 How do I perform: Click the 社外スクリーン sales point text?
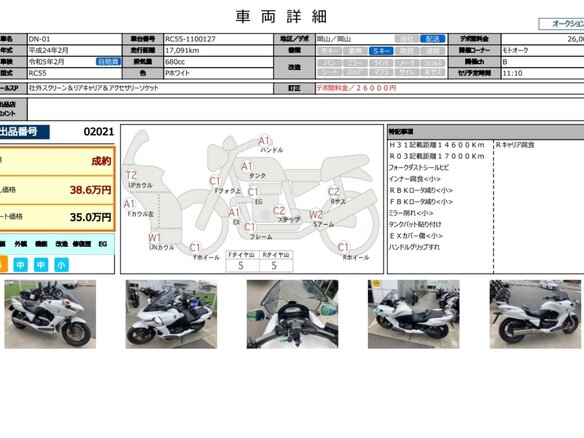click(94, 88)
